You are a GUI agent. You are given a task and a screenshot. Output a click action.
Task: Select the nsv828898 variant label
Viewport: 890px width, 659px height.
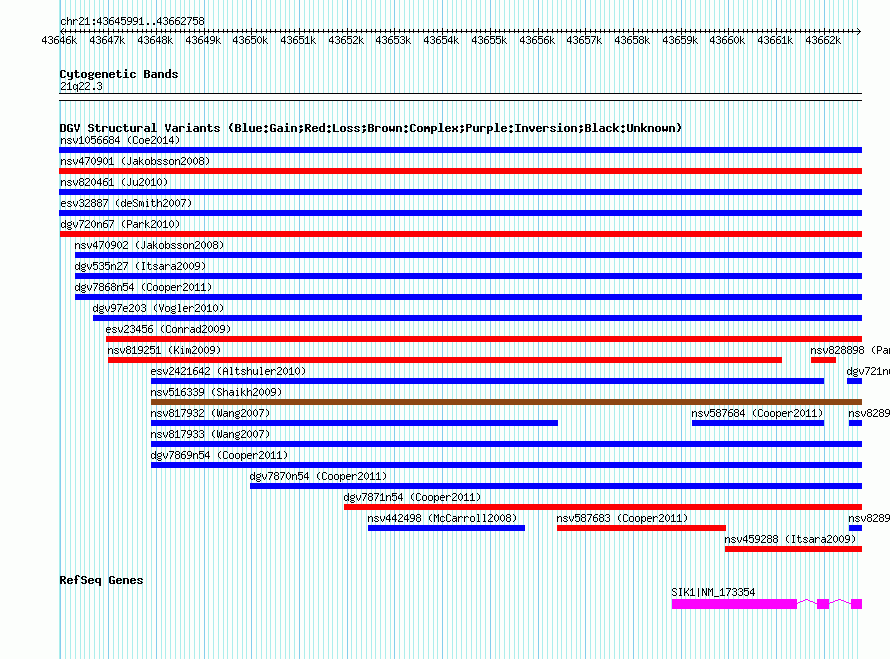(850, 350)
